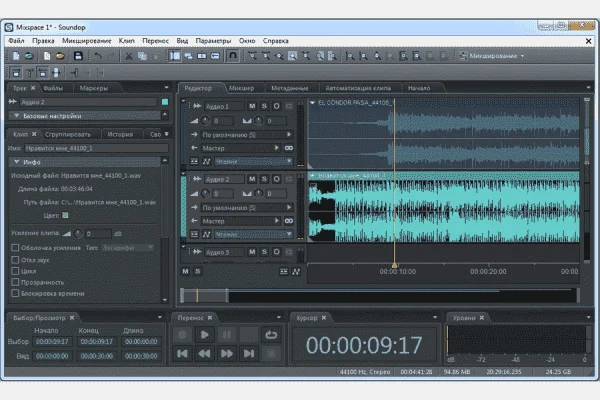Check the Блокировка времени option
Viewport: 600px width, 400px height.
15,294
